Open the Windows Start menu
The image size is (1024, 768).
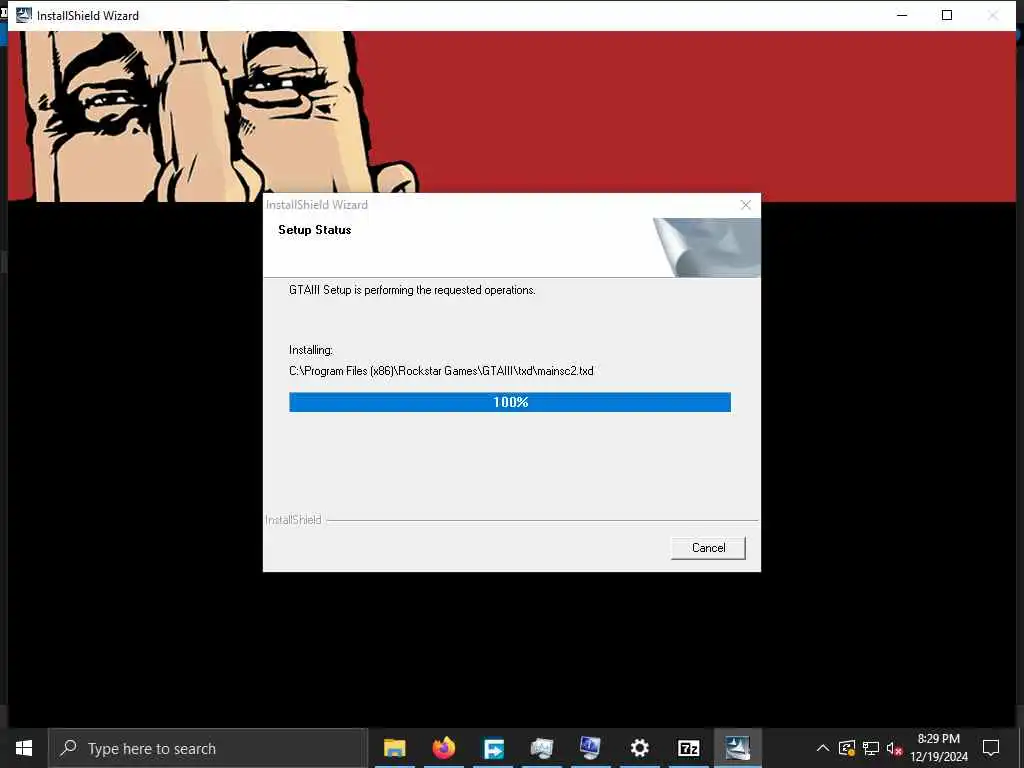click(24, 748)
